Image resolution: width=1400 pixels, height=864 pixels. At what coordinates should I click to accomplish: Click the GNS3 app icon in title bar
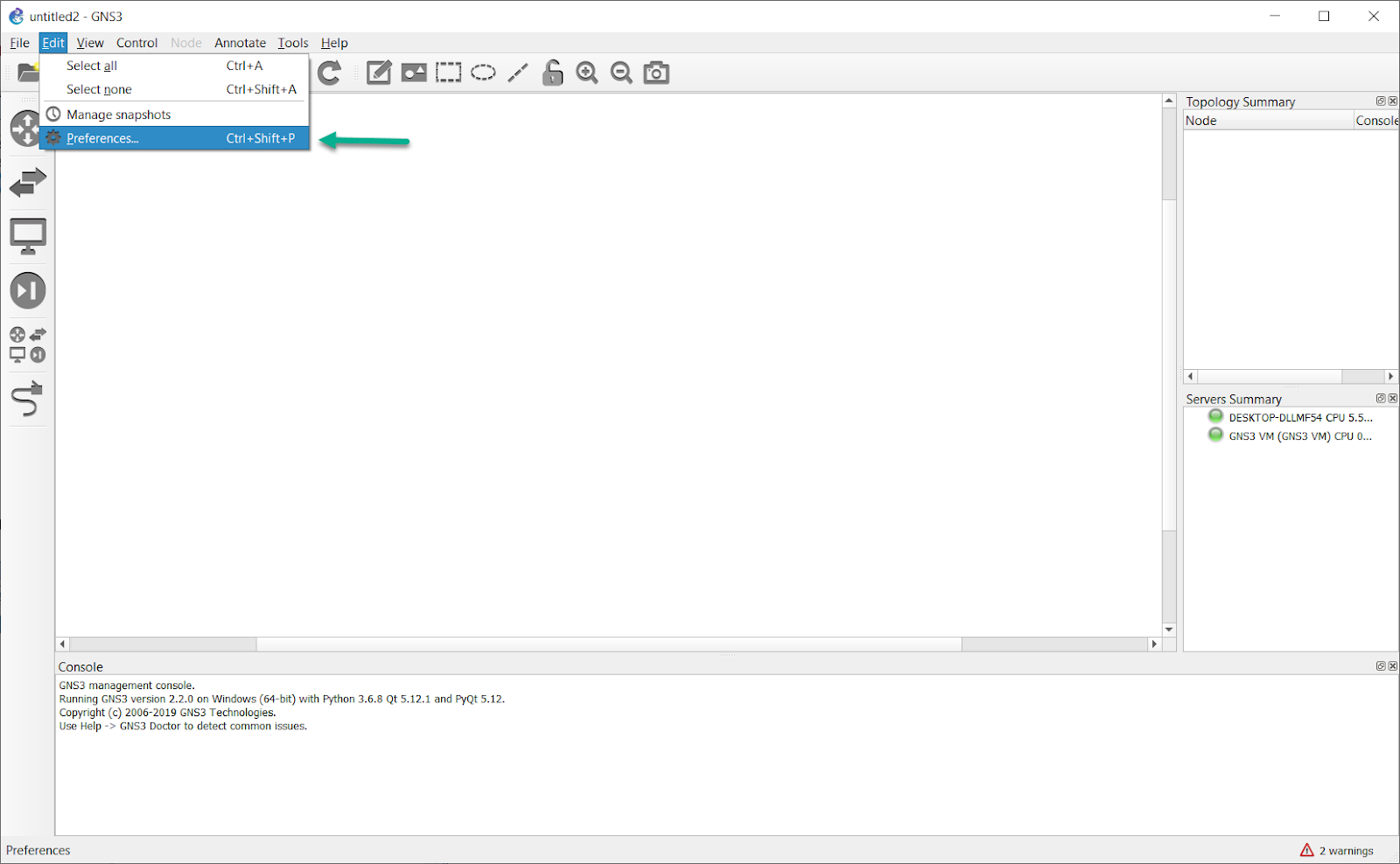tap(16, 16)
